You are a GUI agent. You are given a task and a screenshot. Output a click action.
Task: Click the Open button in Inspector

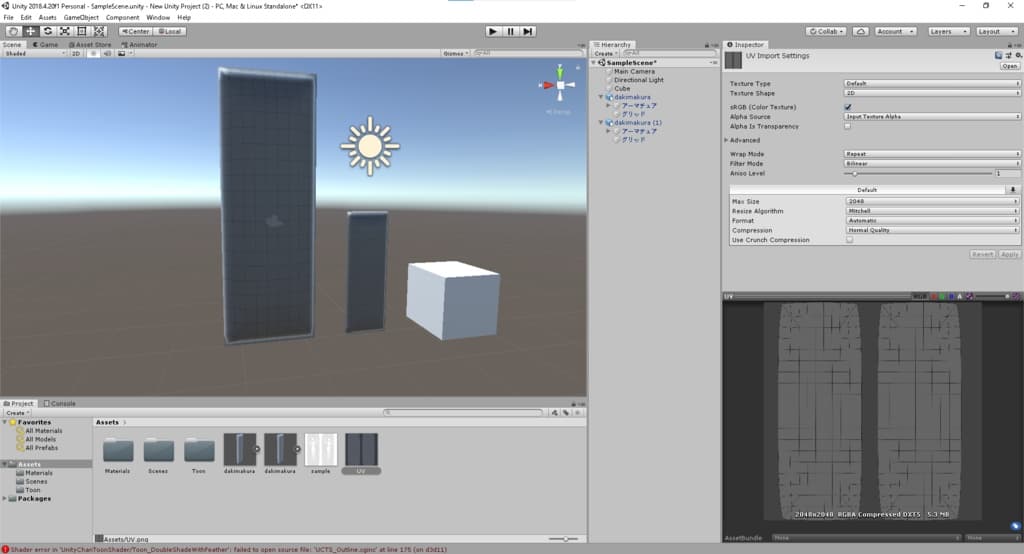click(x=1009, y=66)
